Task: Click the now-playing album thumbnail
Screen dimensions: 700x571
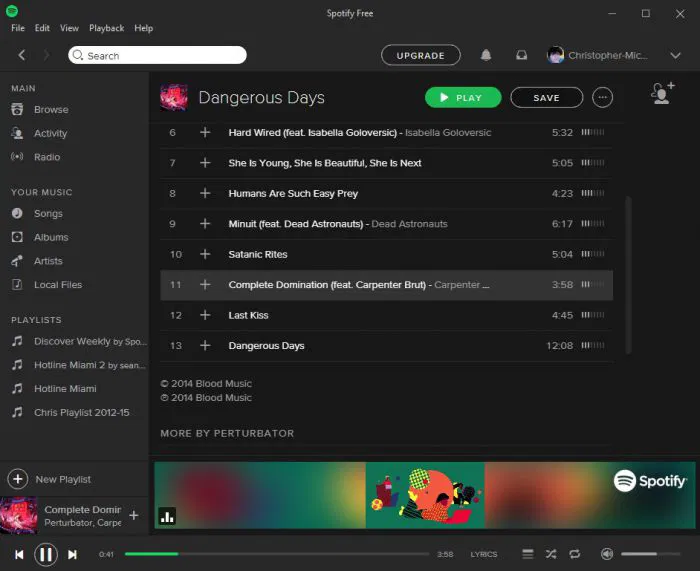Action: 19,515
